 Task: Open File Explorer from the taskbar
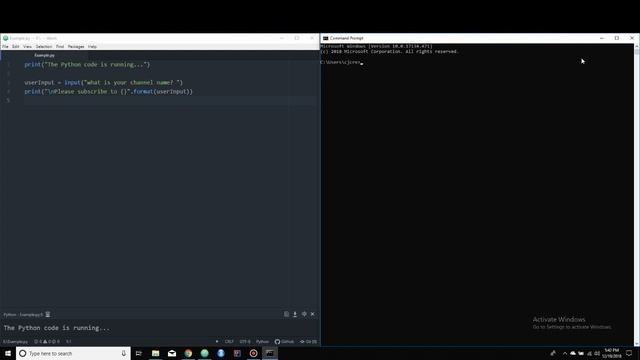pyautogui.click(x=156, y=353)
